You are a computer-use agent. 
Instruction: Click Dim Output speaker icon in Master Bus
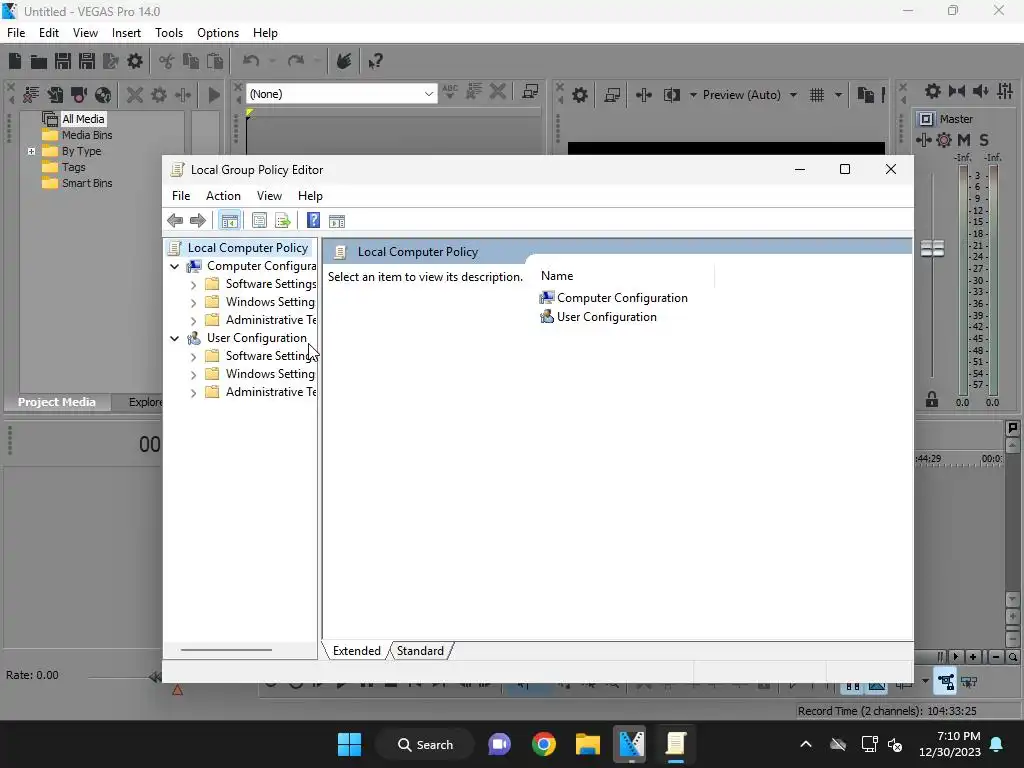(x=981, y=91)
